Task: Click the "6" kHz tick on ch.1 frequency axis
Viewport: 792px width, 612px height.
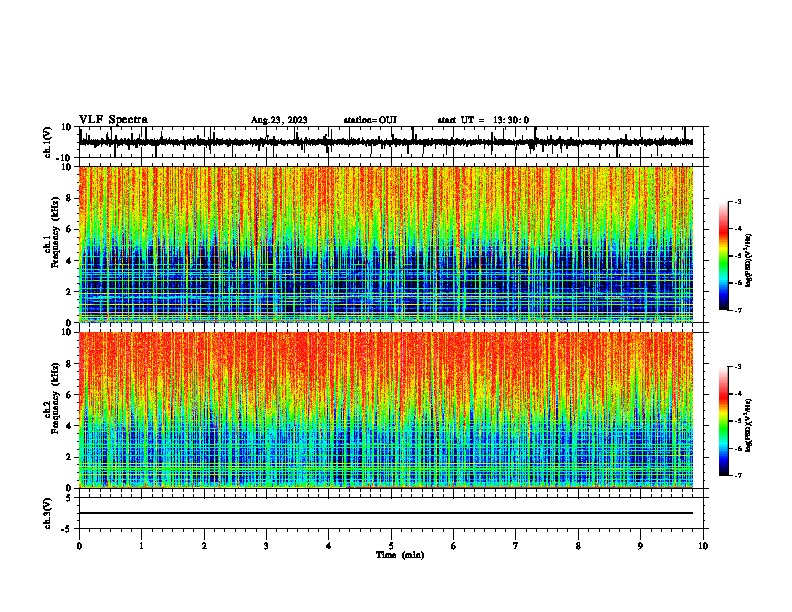Action: 69,229
